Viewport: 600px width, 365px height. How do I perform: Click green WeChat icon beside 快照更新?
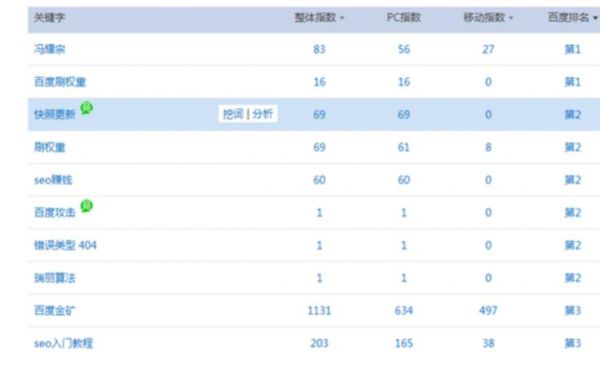pyautogui.click(x=87, y=108)
